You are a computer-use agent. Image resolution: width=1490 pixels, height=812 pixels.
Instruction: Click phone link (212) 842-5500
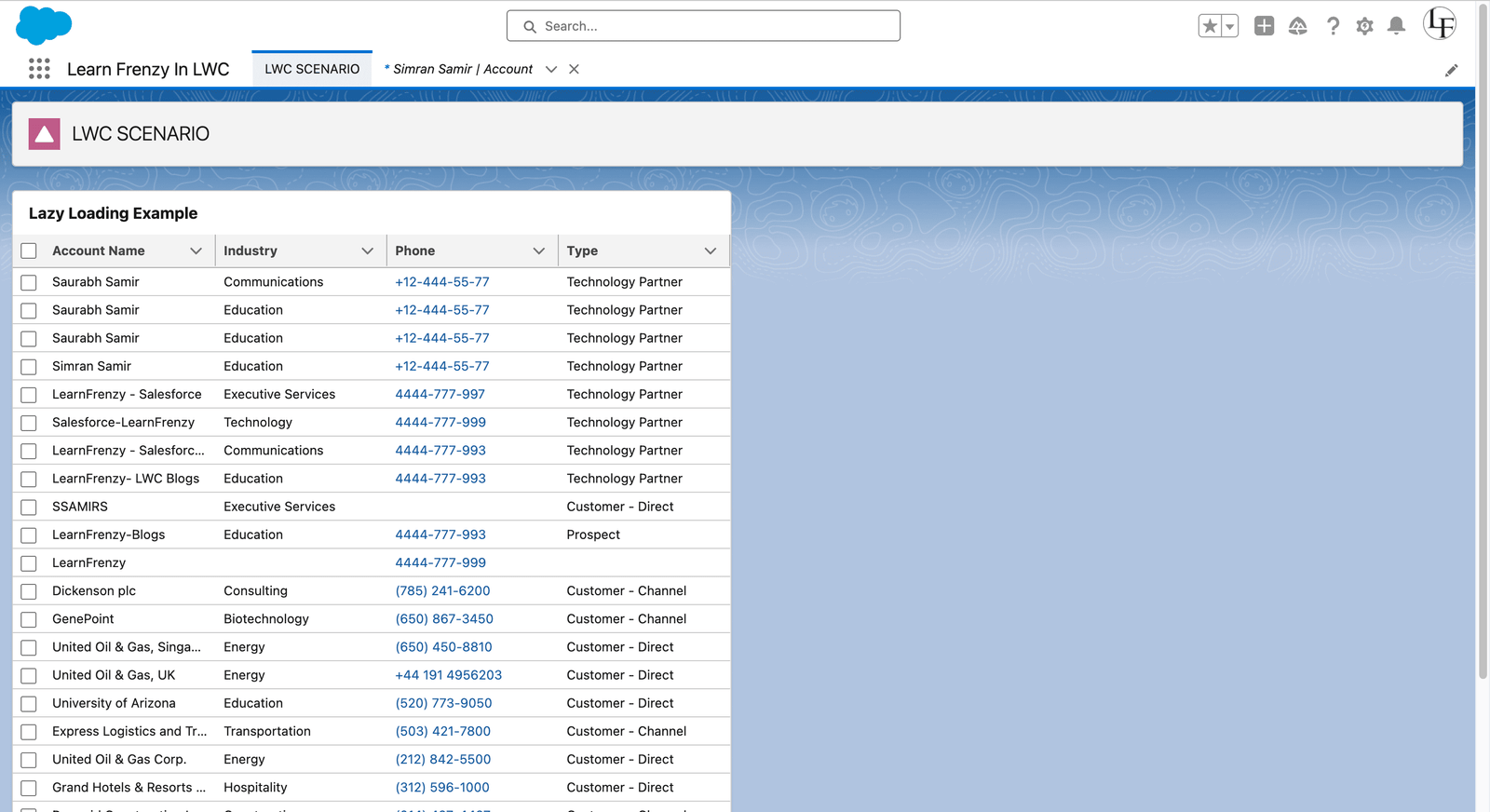[442, 759]
